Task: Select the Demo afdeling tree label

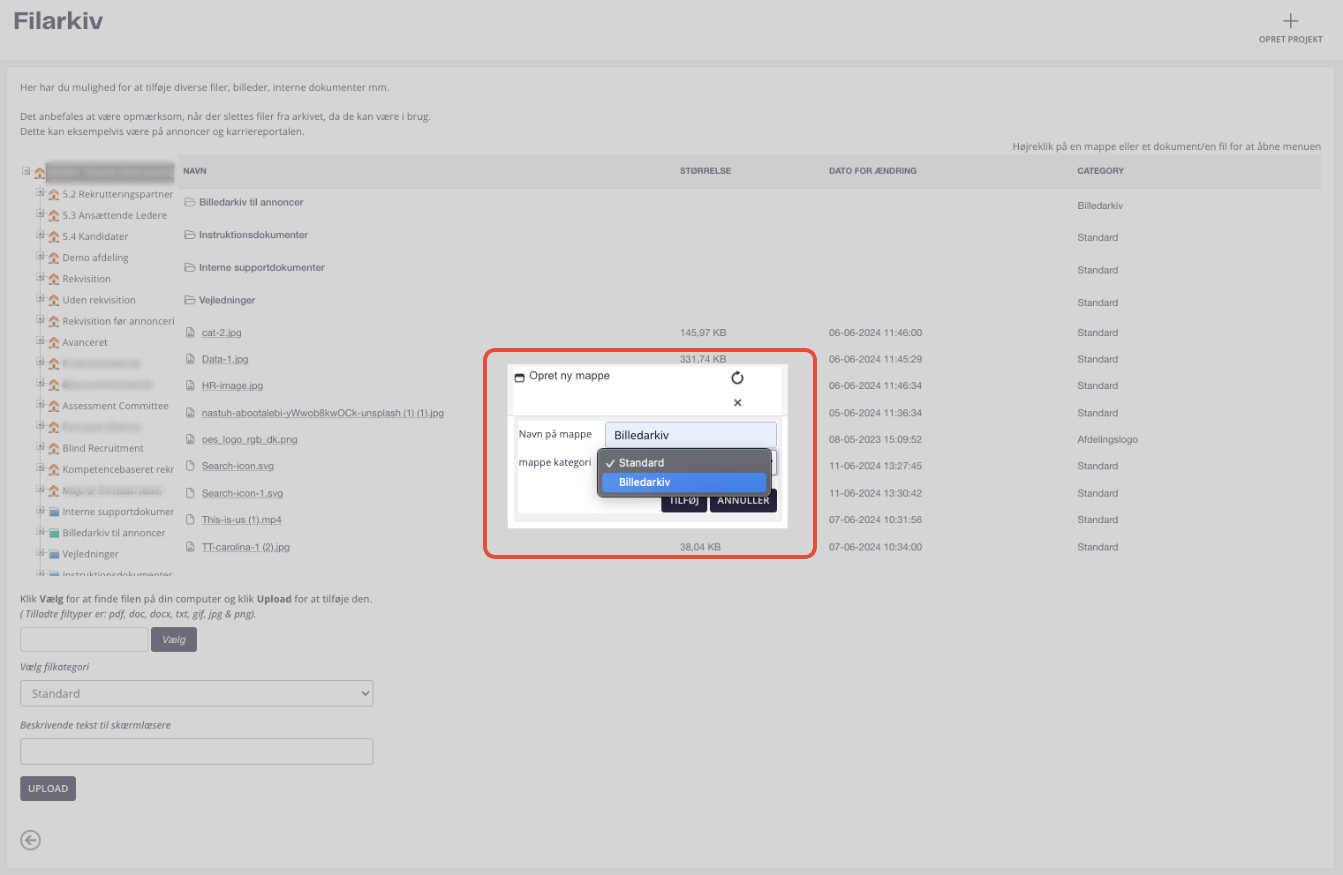Action: tap(95, 258)
